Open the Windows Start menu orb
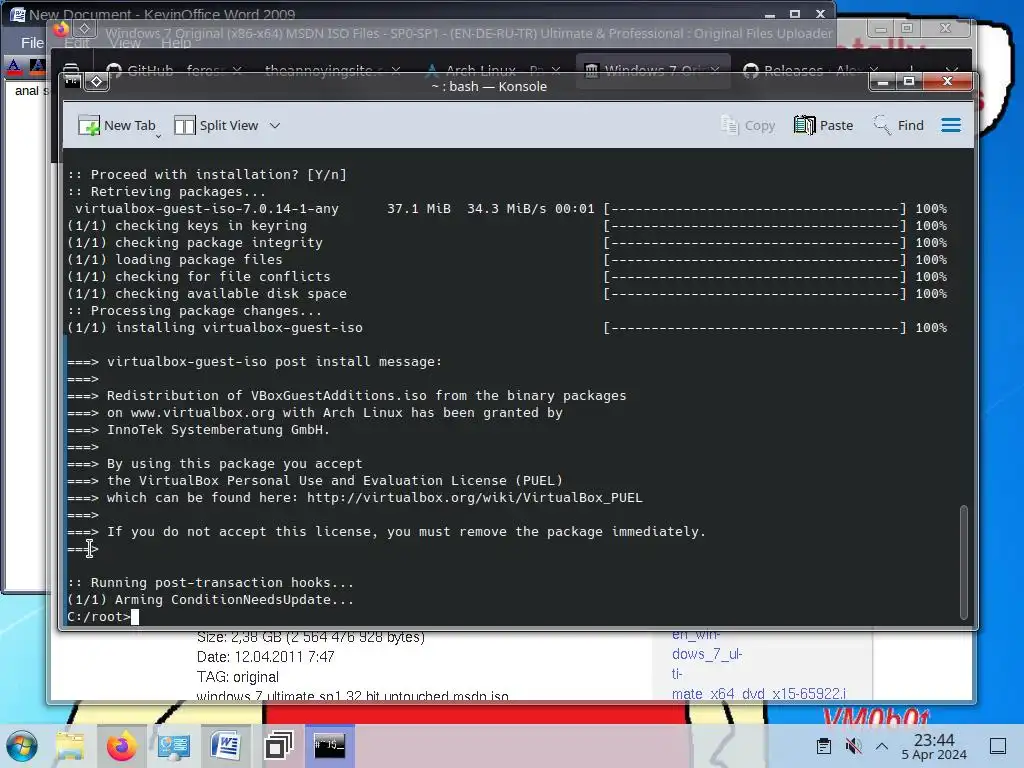The image size is (1024, 768). pos(22,746)
